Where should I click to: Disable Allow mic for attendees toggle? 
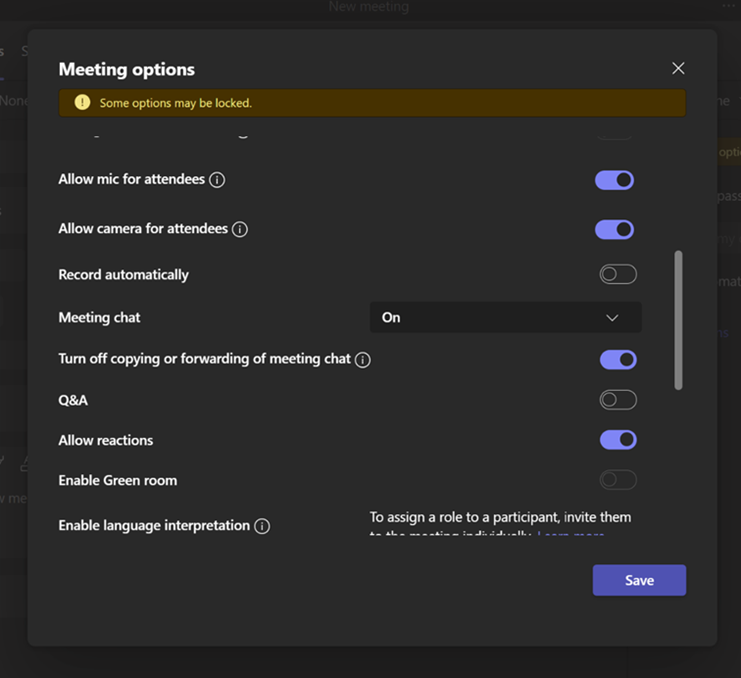[x=614, y=180]
